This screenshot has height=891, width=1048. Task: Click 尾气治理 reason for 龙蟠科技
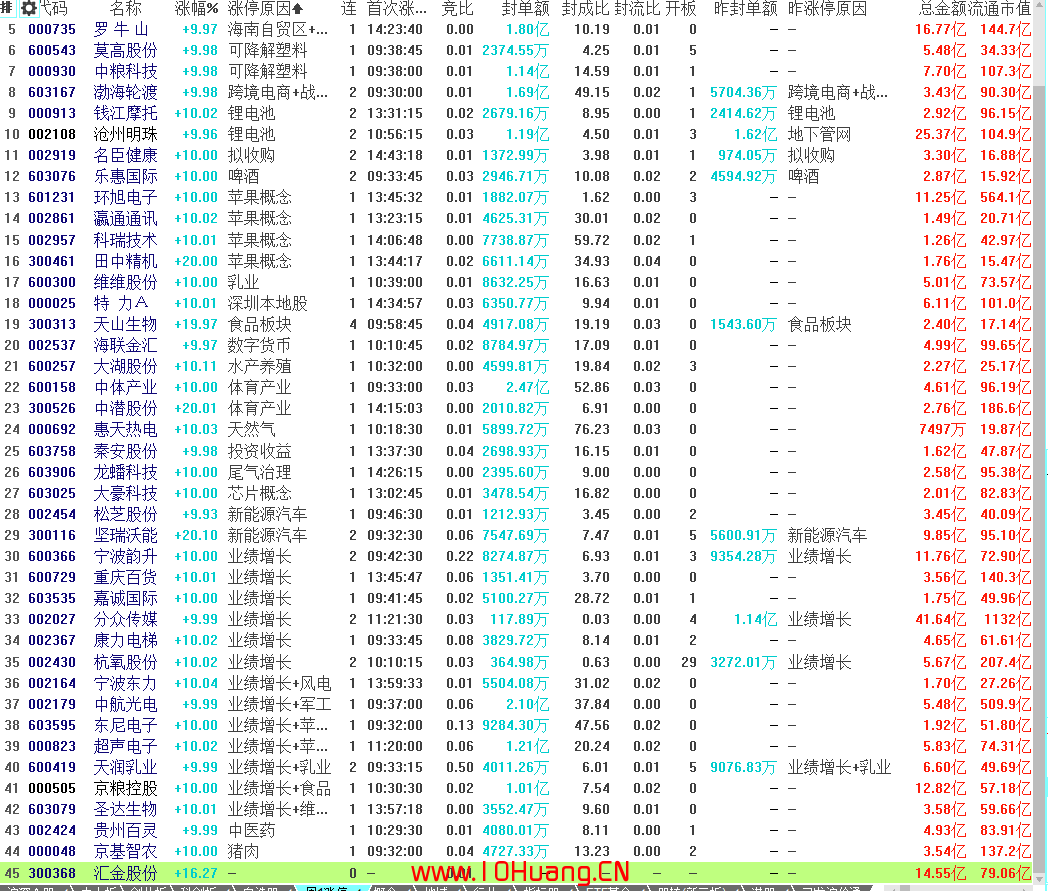[259, 472]
